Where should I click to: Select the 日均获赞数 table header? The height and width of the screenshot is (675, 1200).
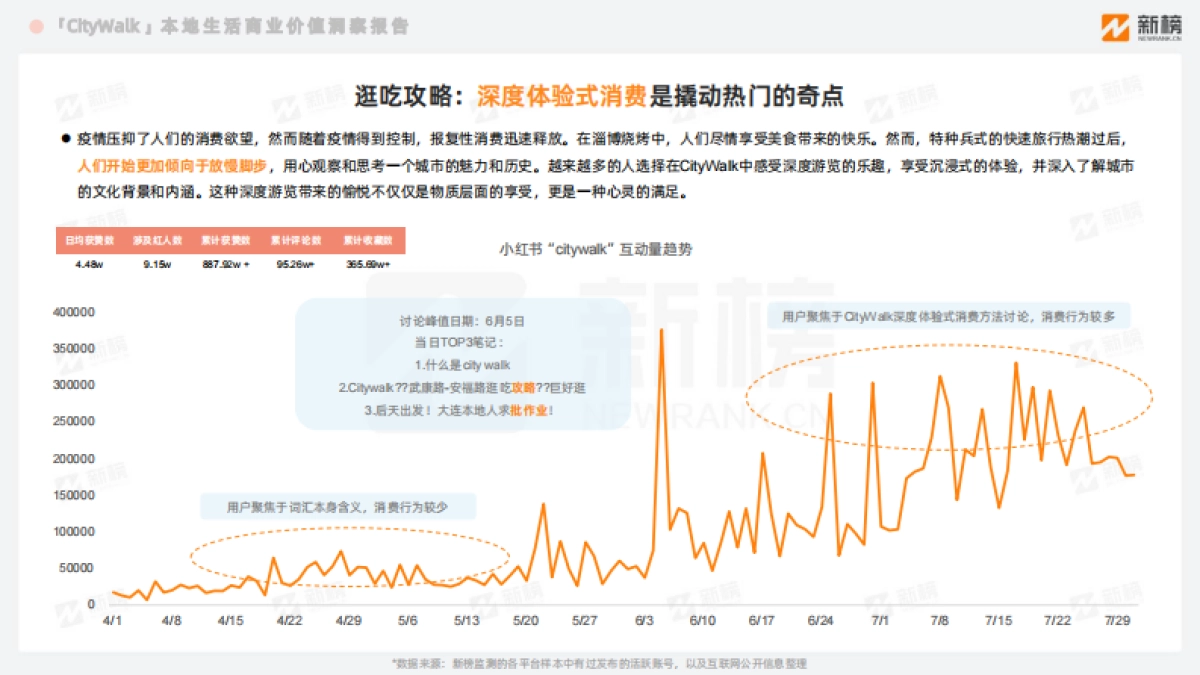tap(90, 241)
